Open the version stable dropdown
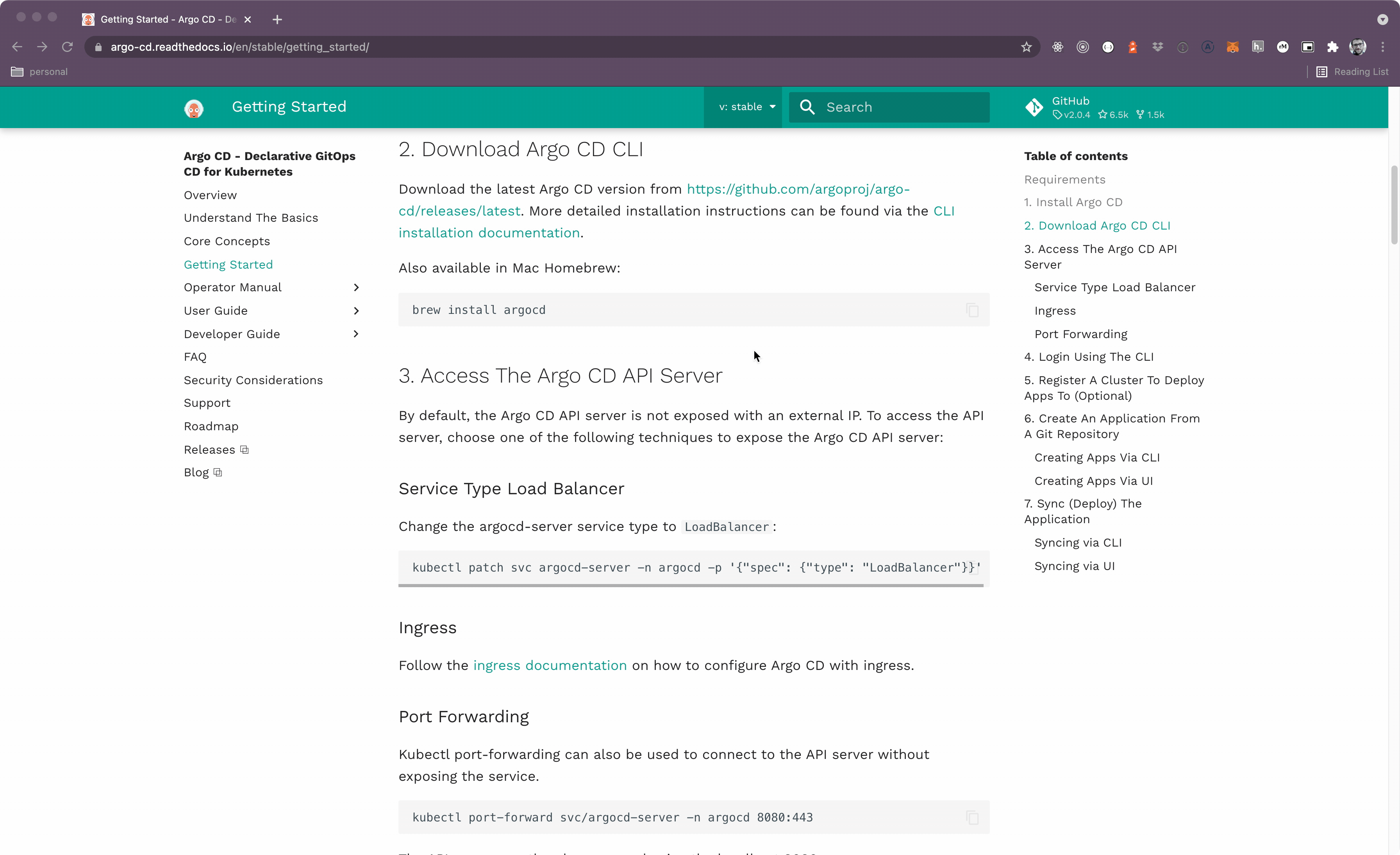This screenshot has width=1400, height=855. 743,107
